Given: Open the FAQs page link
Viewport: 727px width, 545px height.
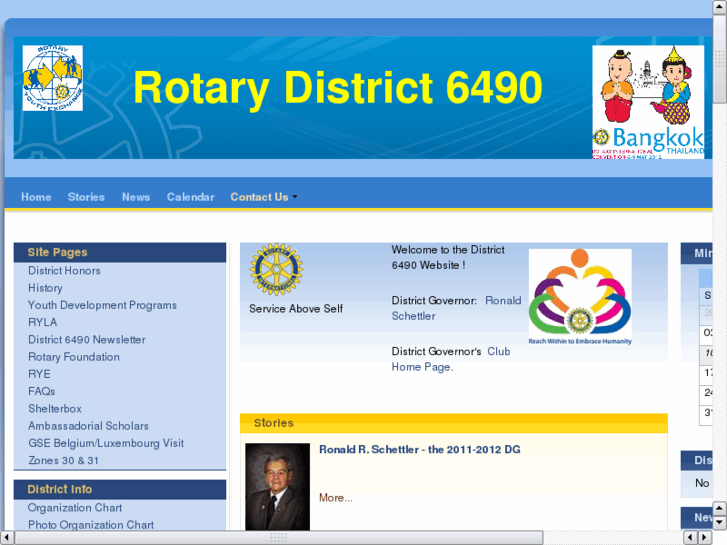Looking at the screenshot, I should [x=42, y=391].
